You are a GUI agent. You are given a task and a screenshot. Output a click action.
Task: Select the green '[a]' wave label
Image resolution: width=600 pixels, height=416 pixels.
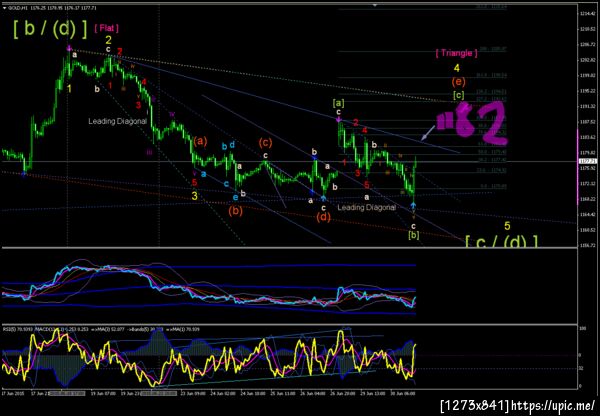click(339, 103)
